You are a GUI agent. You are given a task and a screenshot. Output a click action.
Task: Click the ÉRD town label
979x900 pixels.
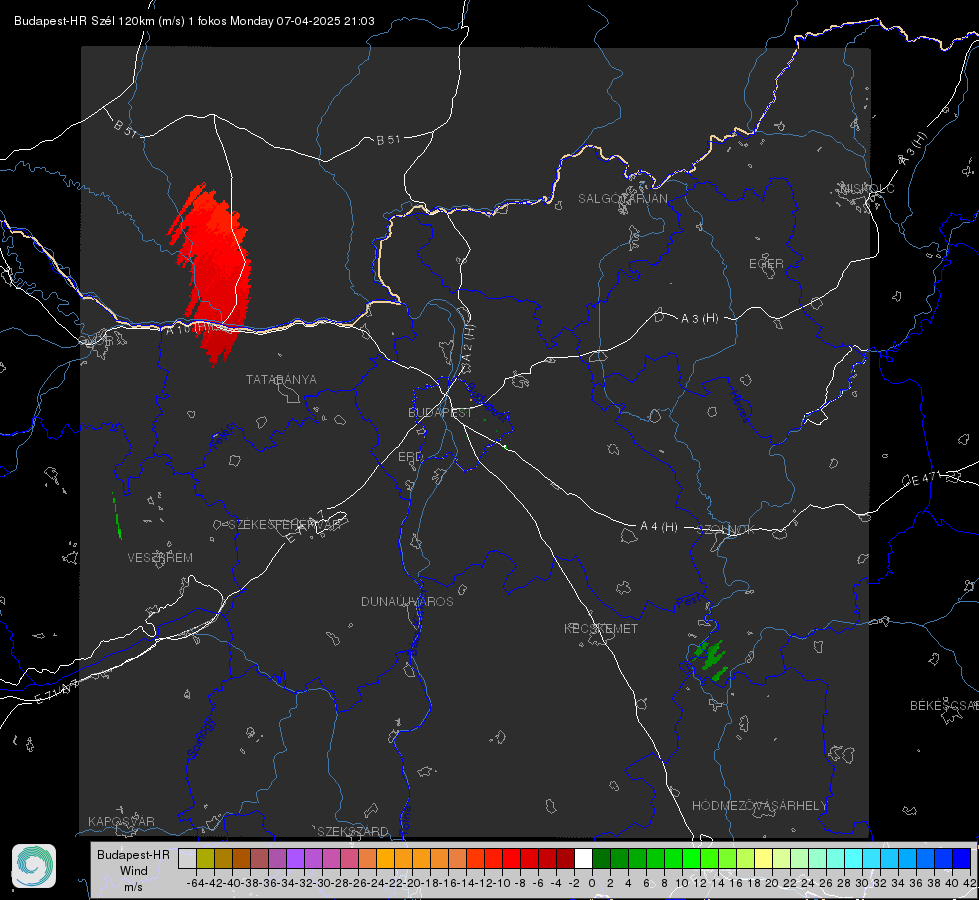pos(410,457)
